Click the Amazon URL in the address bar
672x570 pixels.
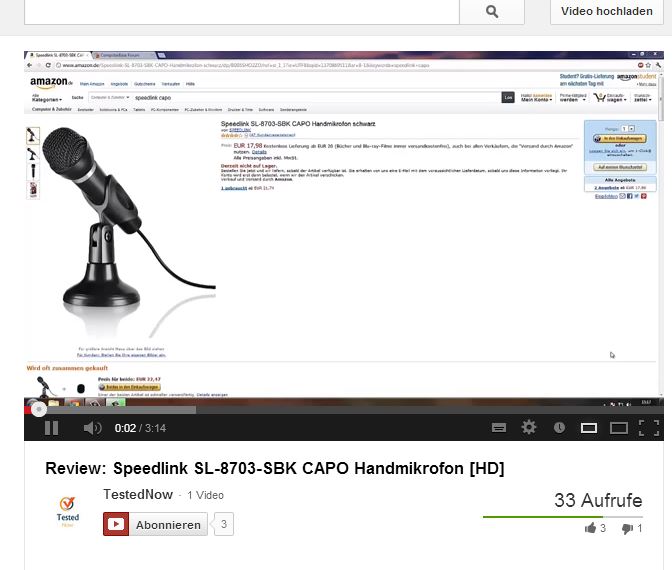coord(246,66)
